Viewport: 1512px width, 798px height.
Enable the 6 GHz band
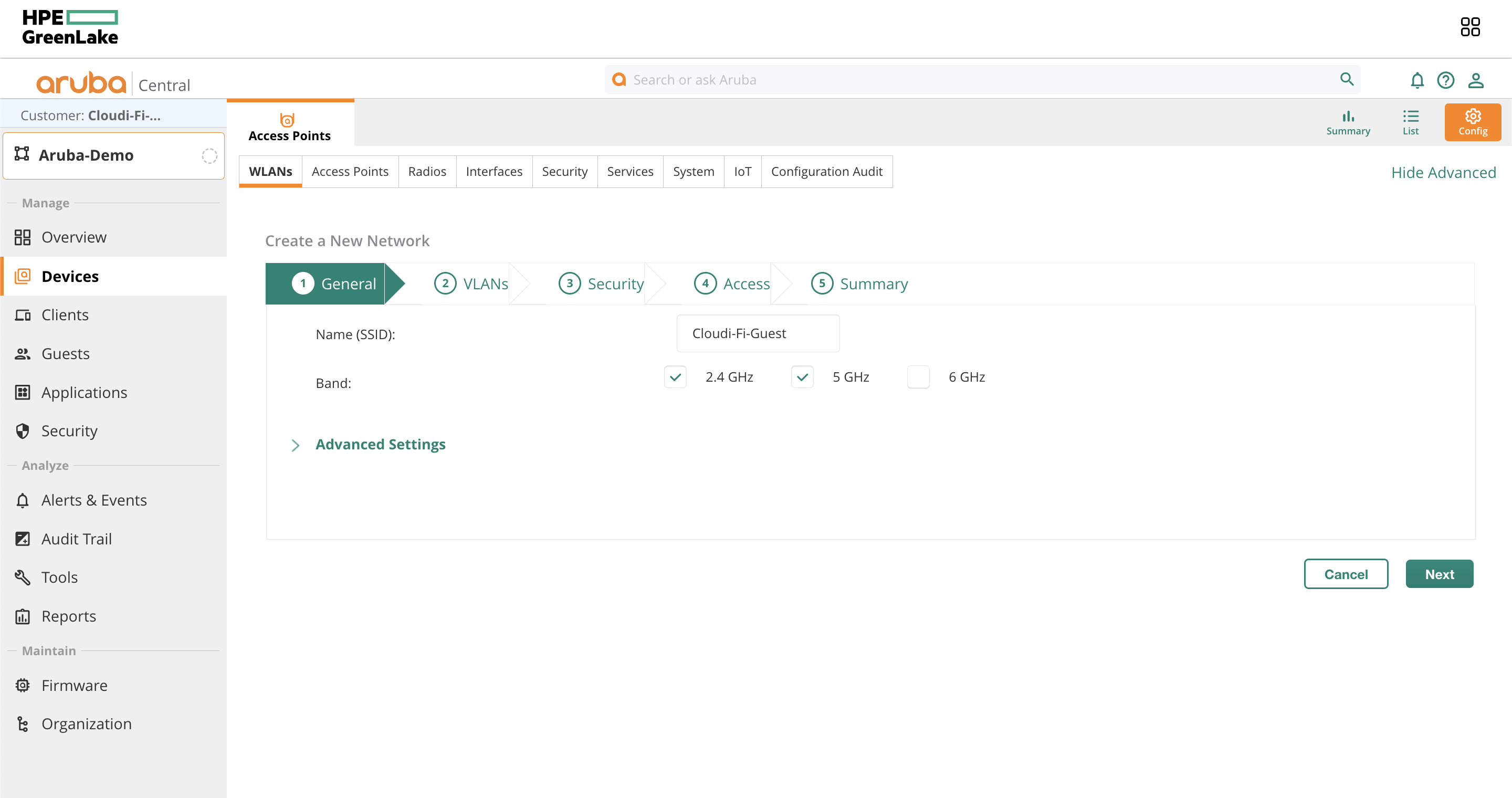coord(919,377)
